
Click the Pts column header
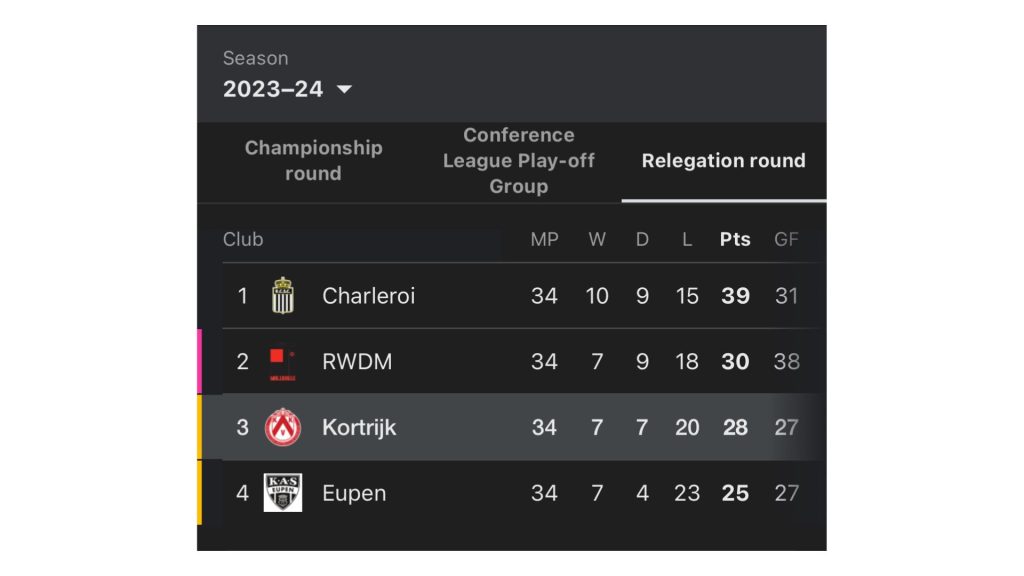pyautogui.click(x=735, y=240)
